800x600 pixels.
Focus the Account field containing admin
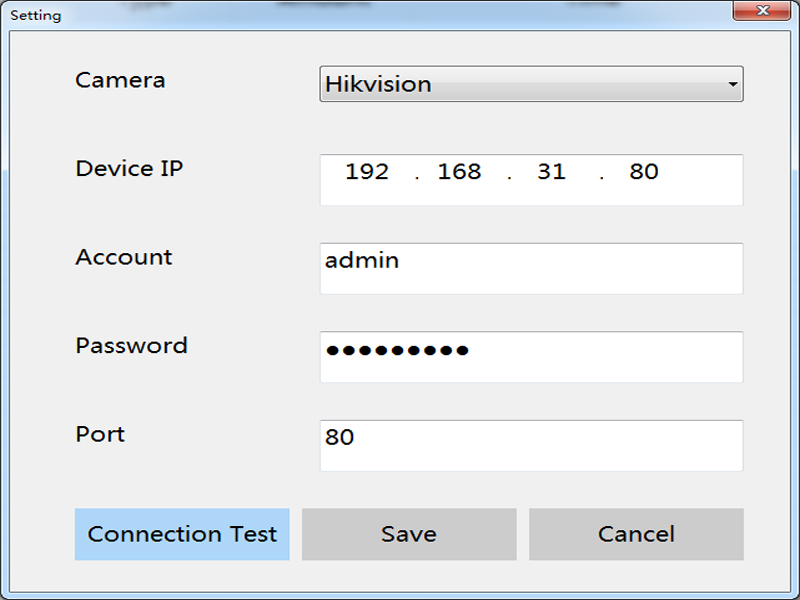pos(531,268)
